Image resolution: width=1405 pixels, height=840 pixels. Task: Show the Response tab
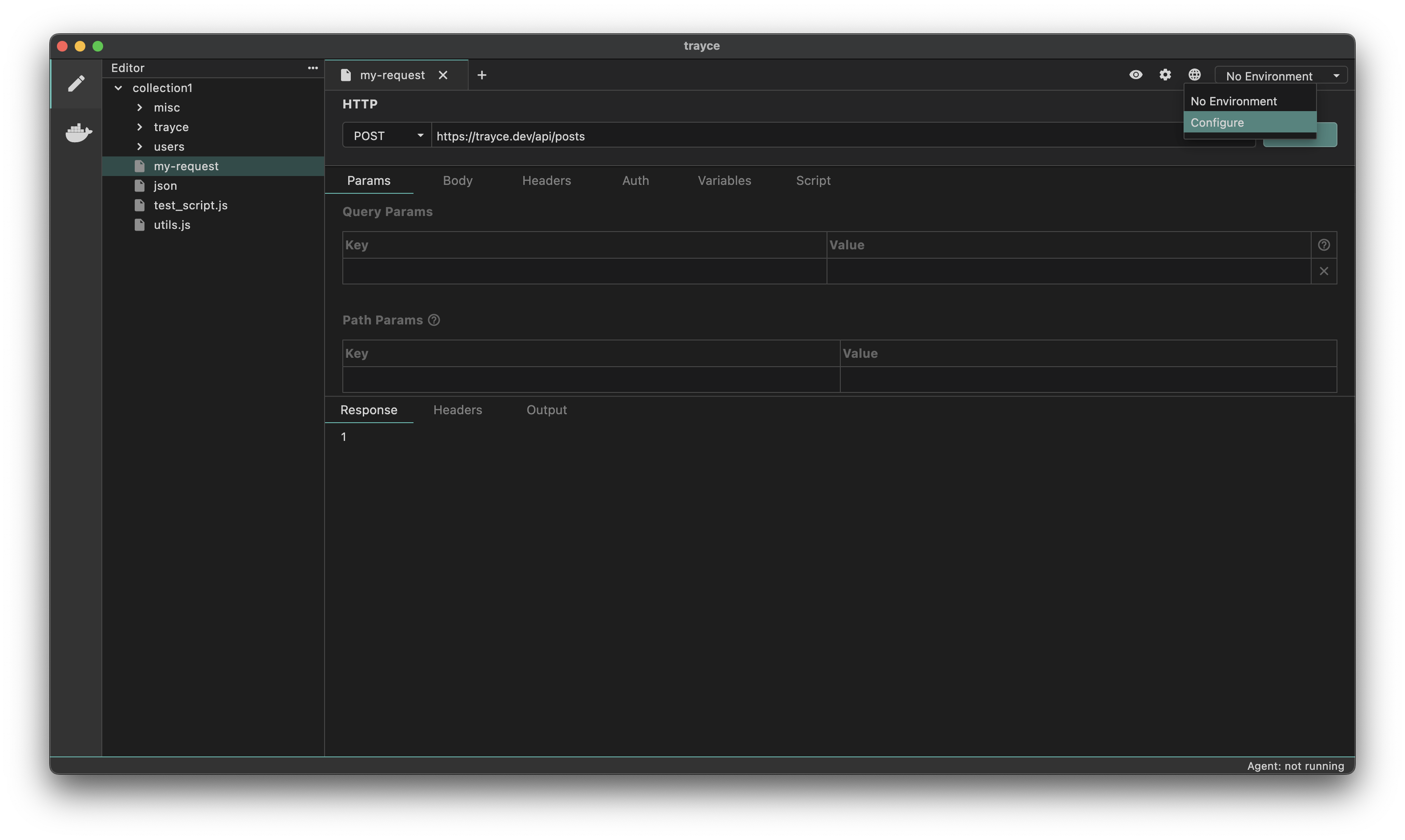point(369,410)
